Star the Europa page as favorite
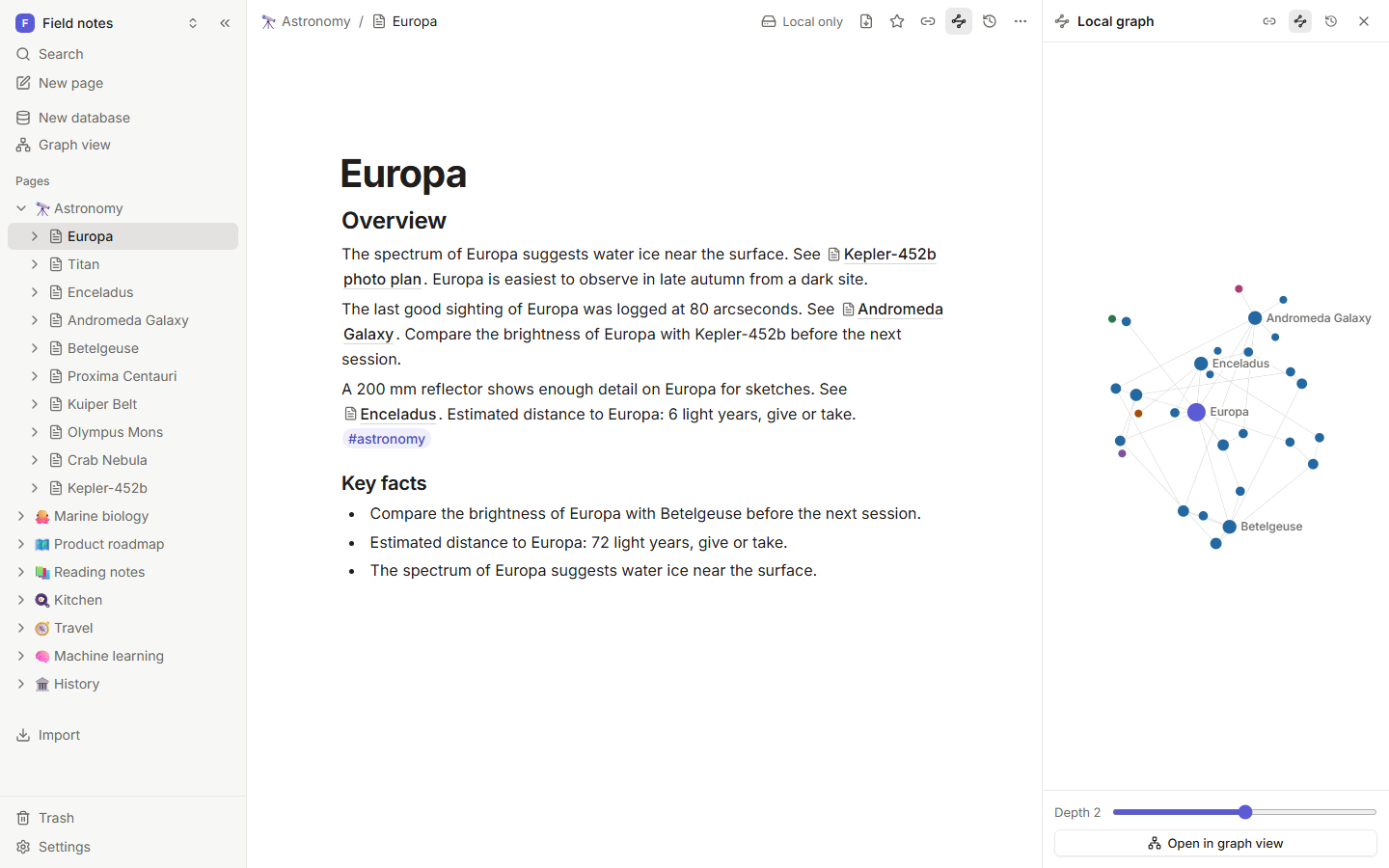 click(897, 21)
